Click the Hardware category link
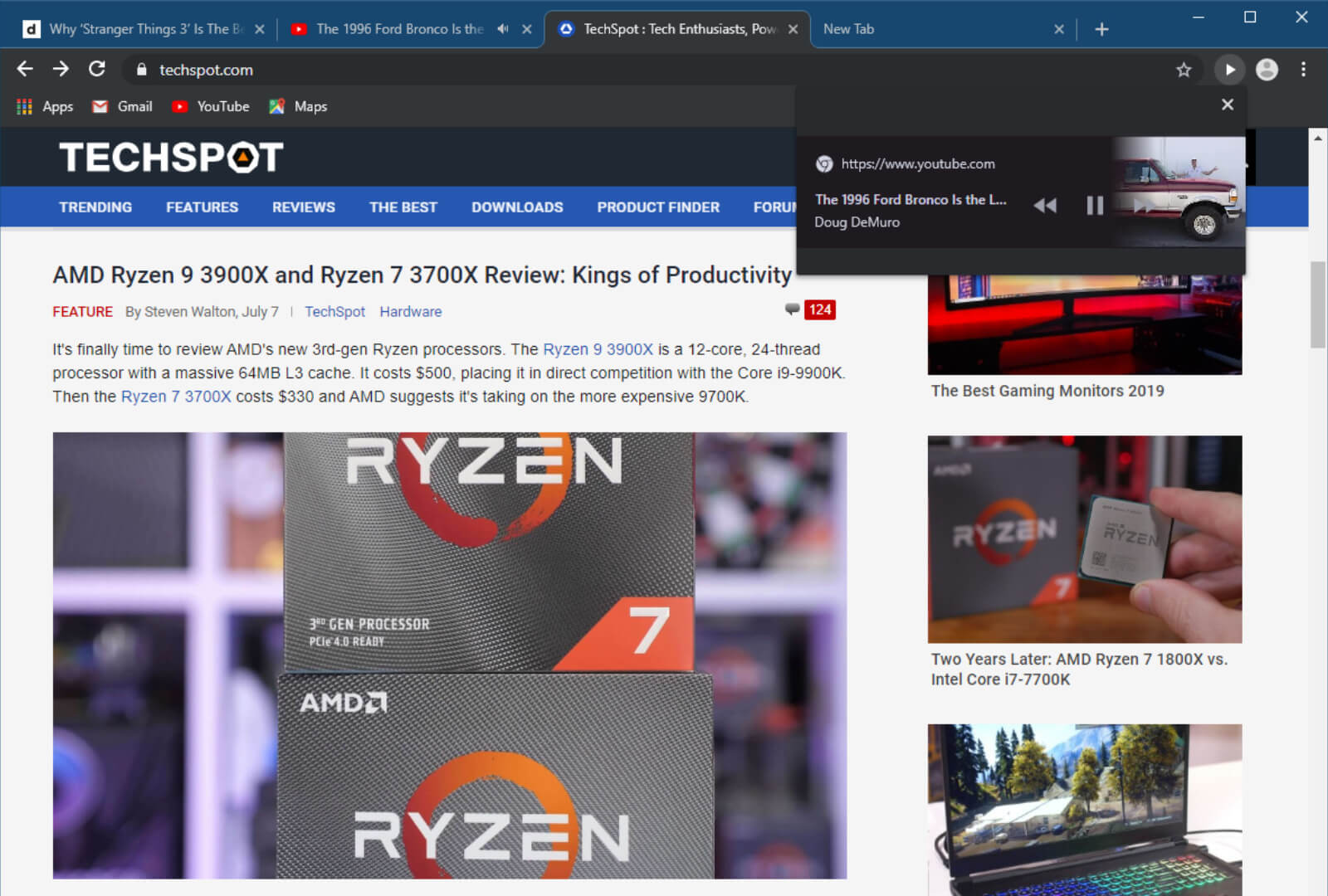Viewport: 1328px width, 896px height. [411, 312]
